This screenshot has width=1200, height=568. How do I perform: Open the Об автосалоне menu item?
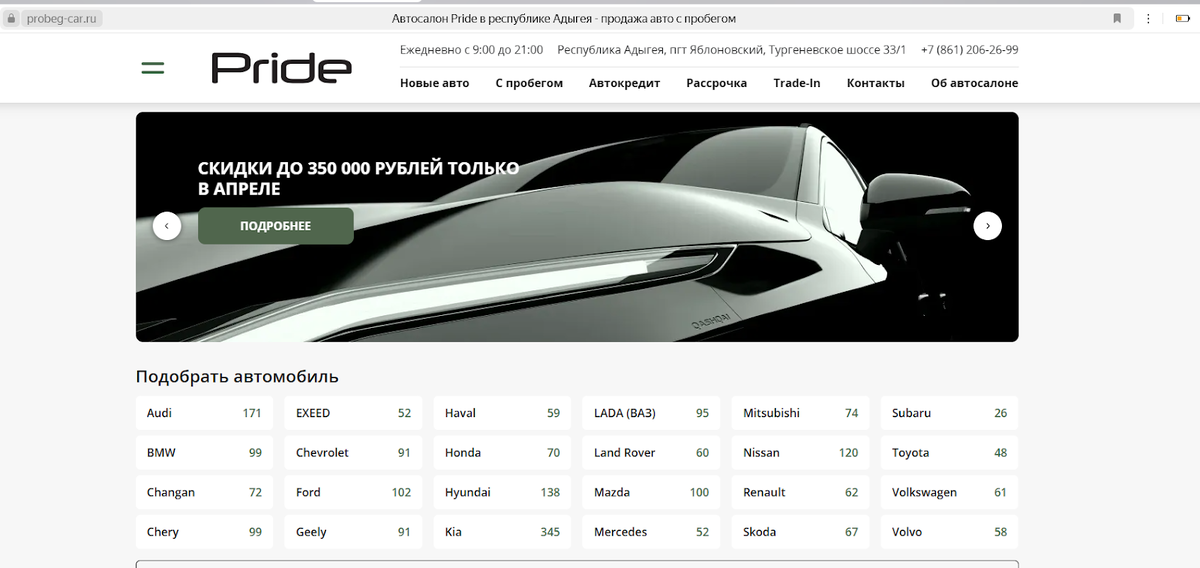974,83
